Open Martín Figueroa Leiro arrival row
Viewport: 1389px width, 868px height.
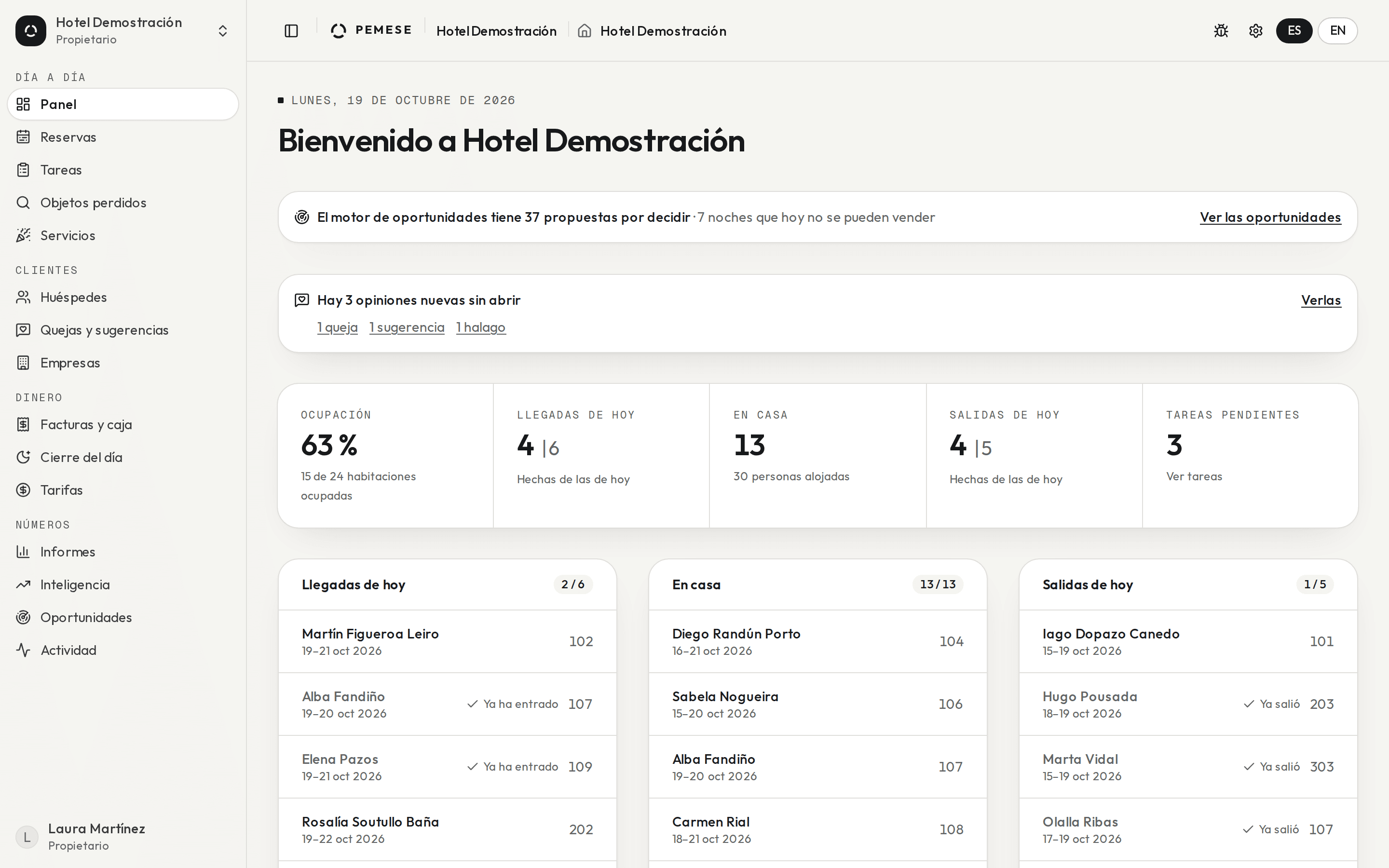tap(448, 641)
